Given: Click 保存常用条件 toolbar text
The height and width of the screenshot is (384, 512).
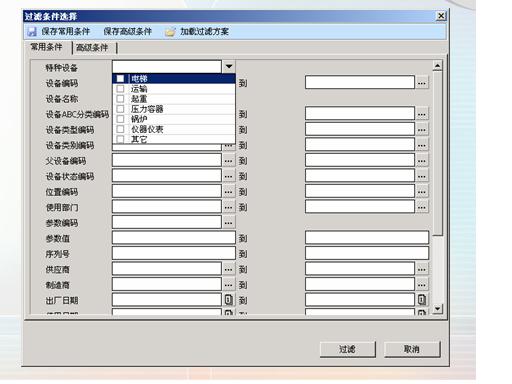Looking at the screenshot, I should pos(66,32).
